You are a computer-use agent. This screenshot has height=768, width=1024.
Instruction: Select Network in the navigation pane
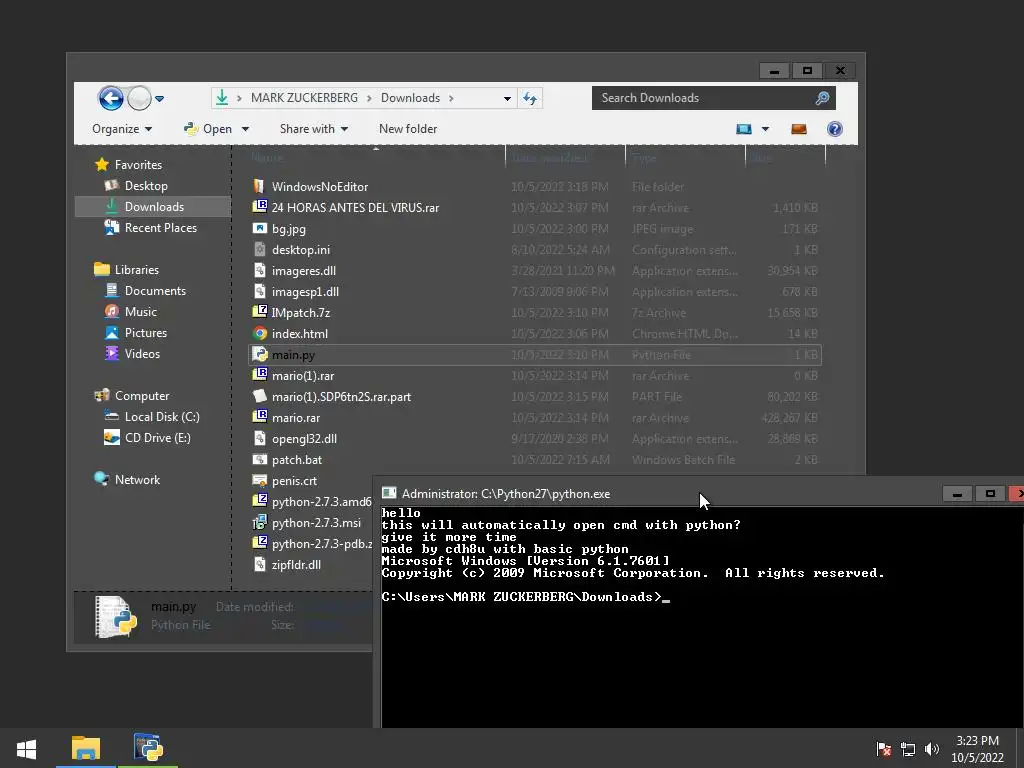click(127, 479)
